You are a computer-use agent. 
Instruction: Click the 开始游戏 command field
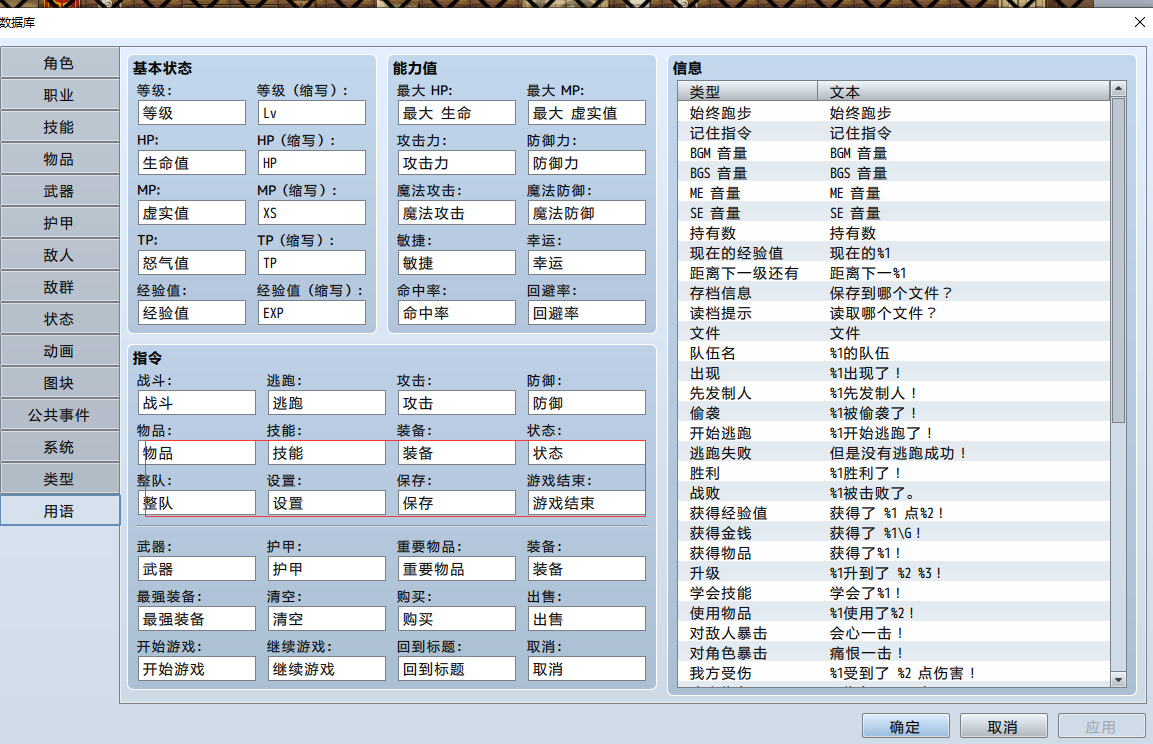196,669
